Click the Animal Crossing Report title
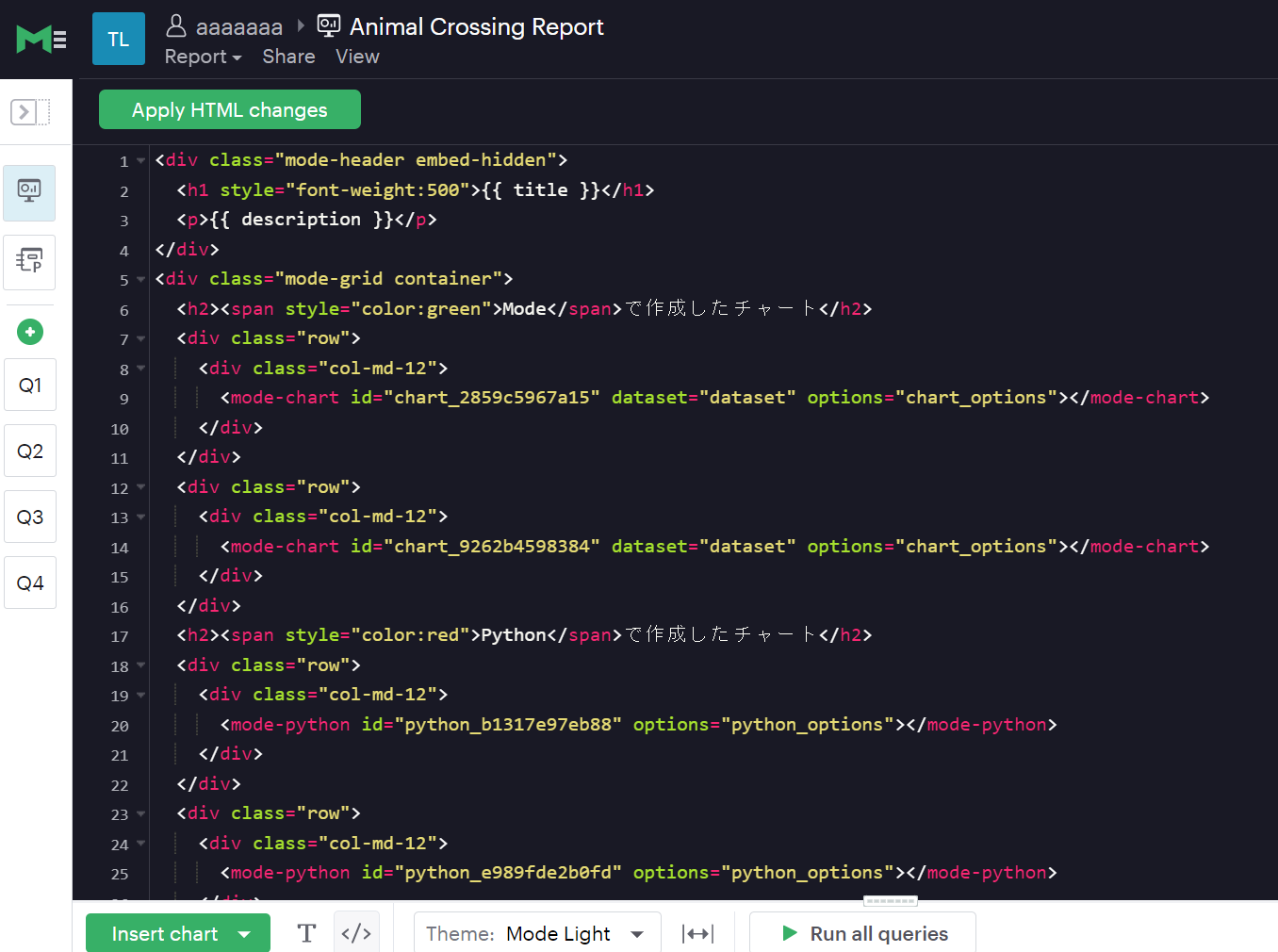The height and width of the screenshot is (952, 1278). [x=476, y=26]
